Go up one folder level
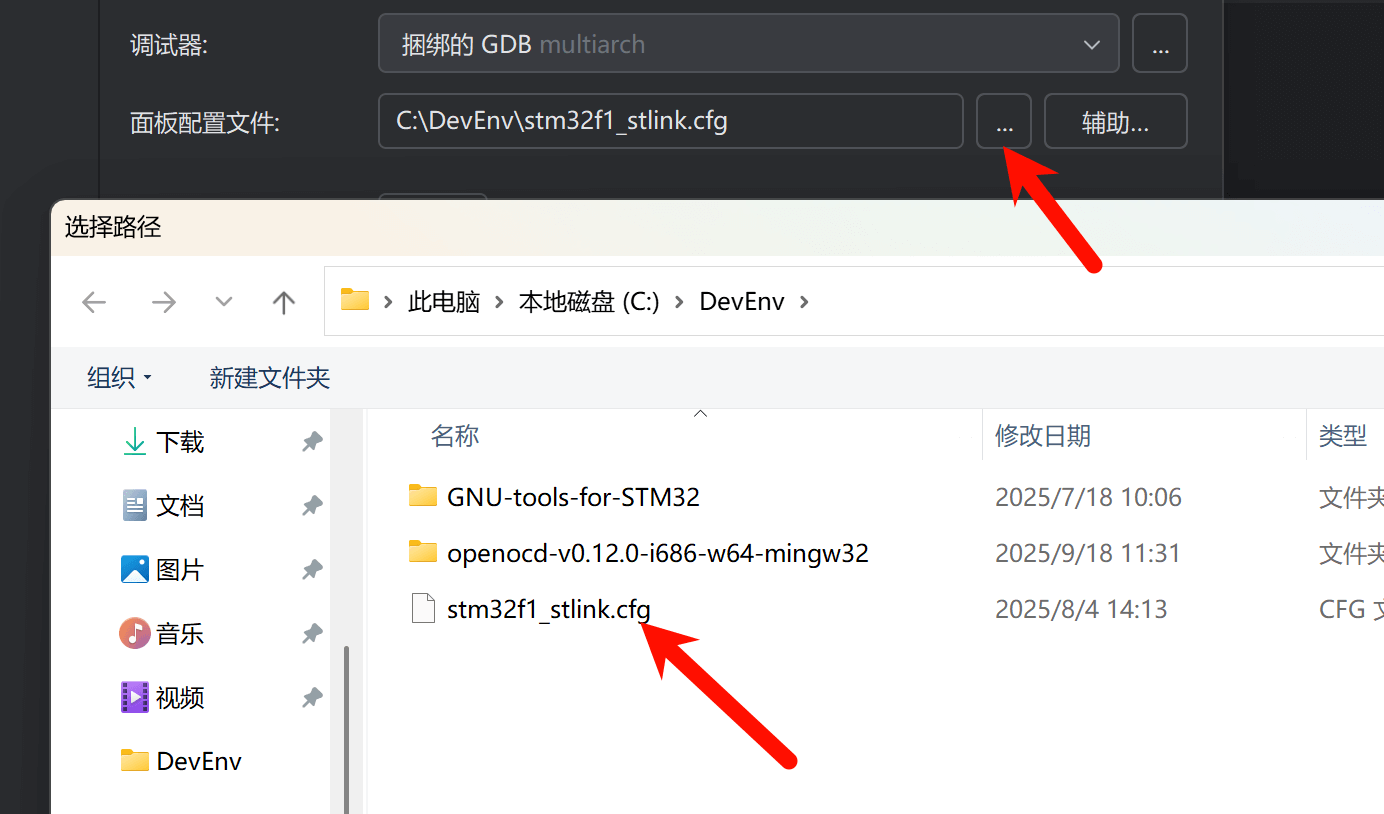 [x=283, y=301]
